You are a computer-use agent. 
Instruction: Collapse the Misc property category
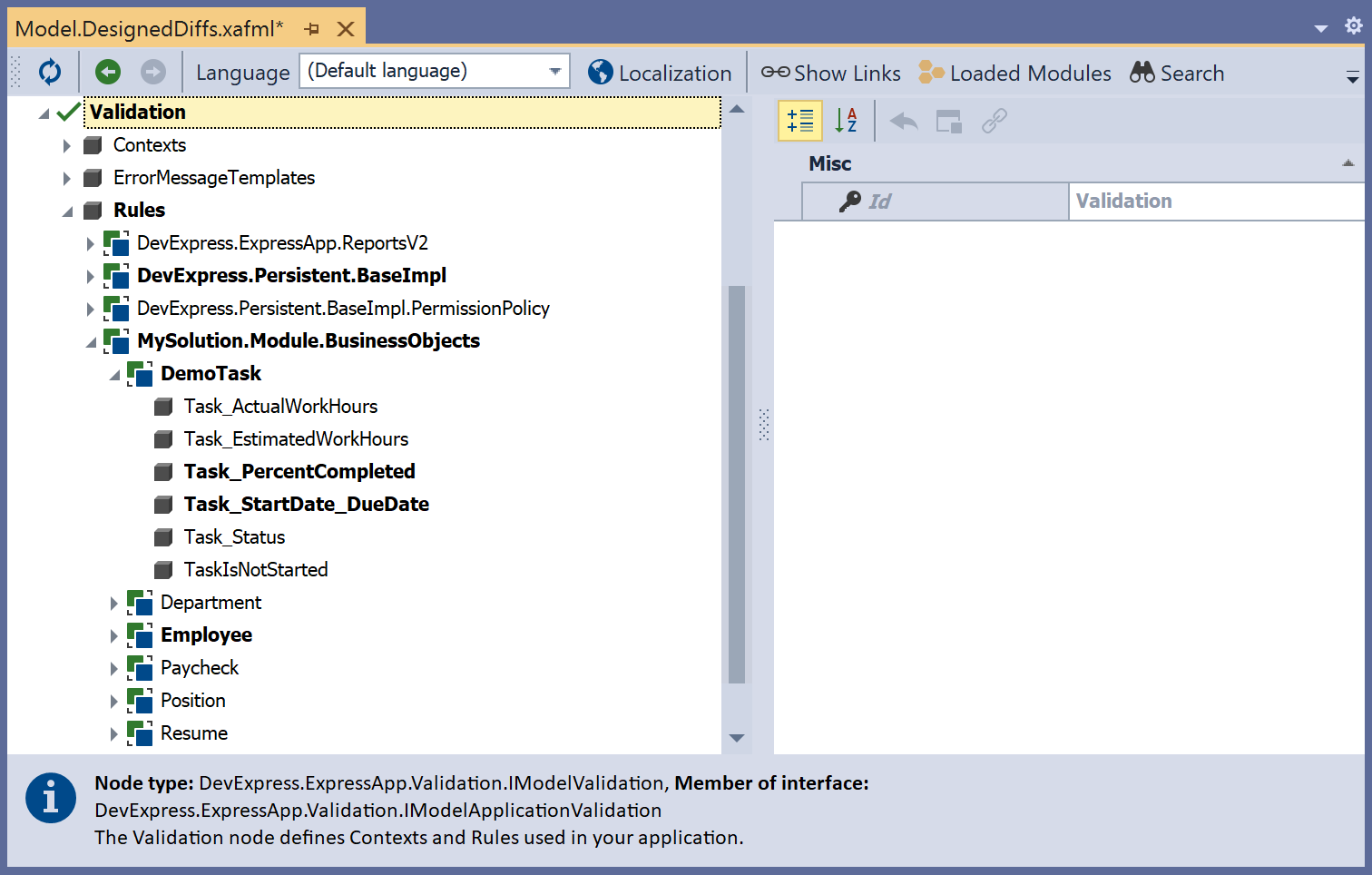click(1347, 163)
